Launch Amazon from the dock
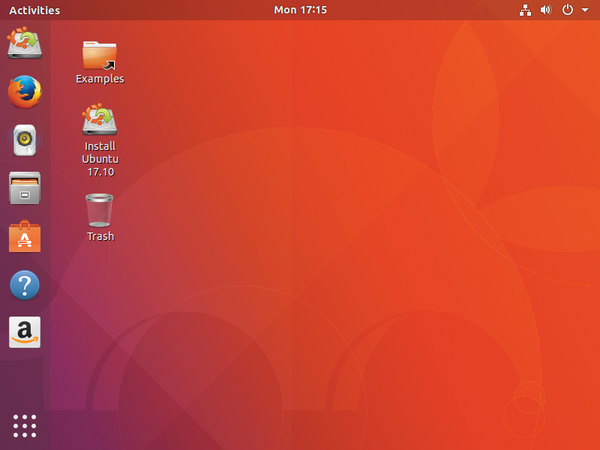 24,332
